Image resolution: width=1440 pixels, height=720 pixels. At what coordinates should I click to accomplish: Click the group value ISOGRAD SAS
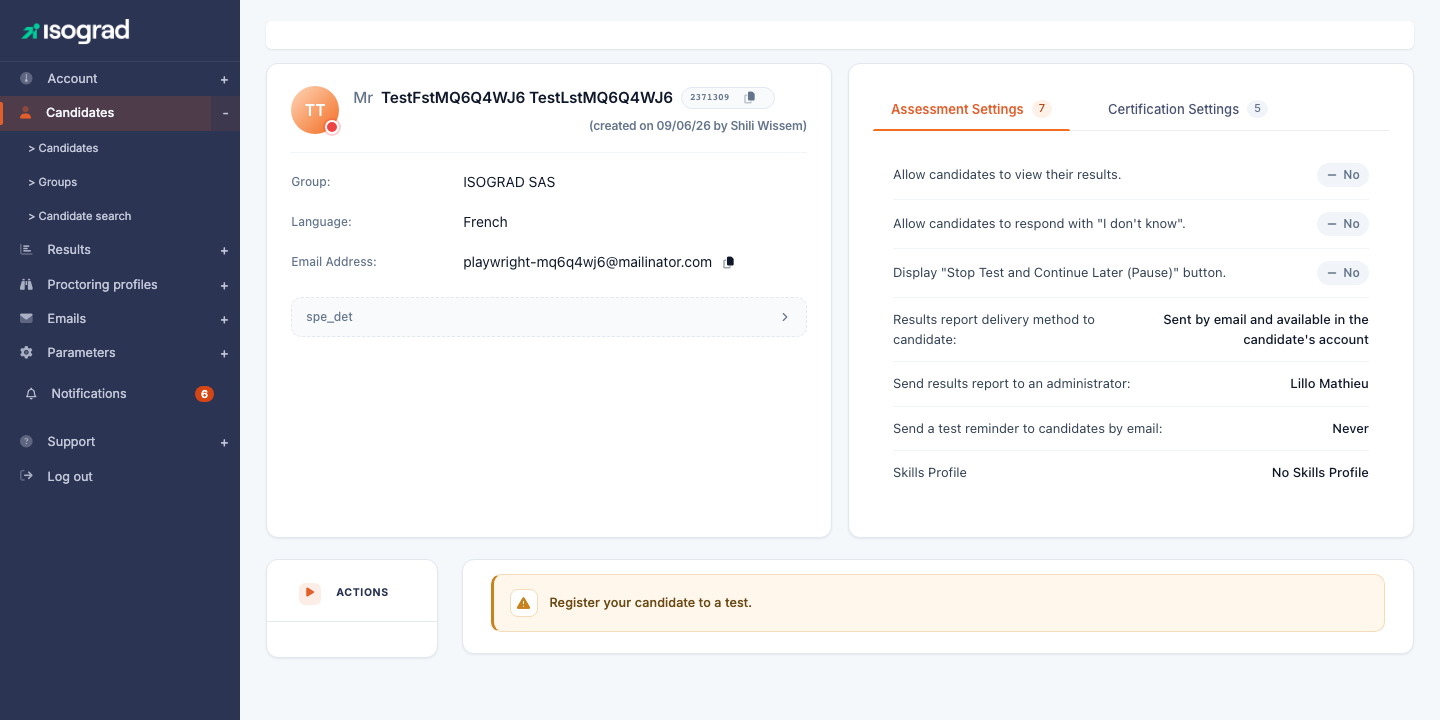(509, 182)
